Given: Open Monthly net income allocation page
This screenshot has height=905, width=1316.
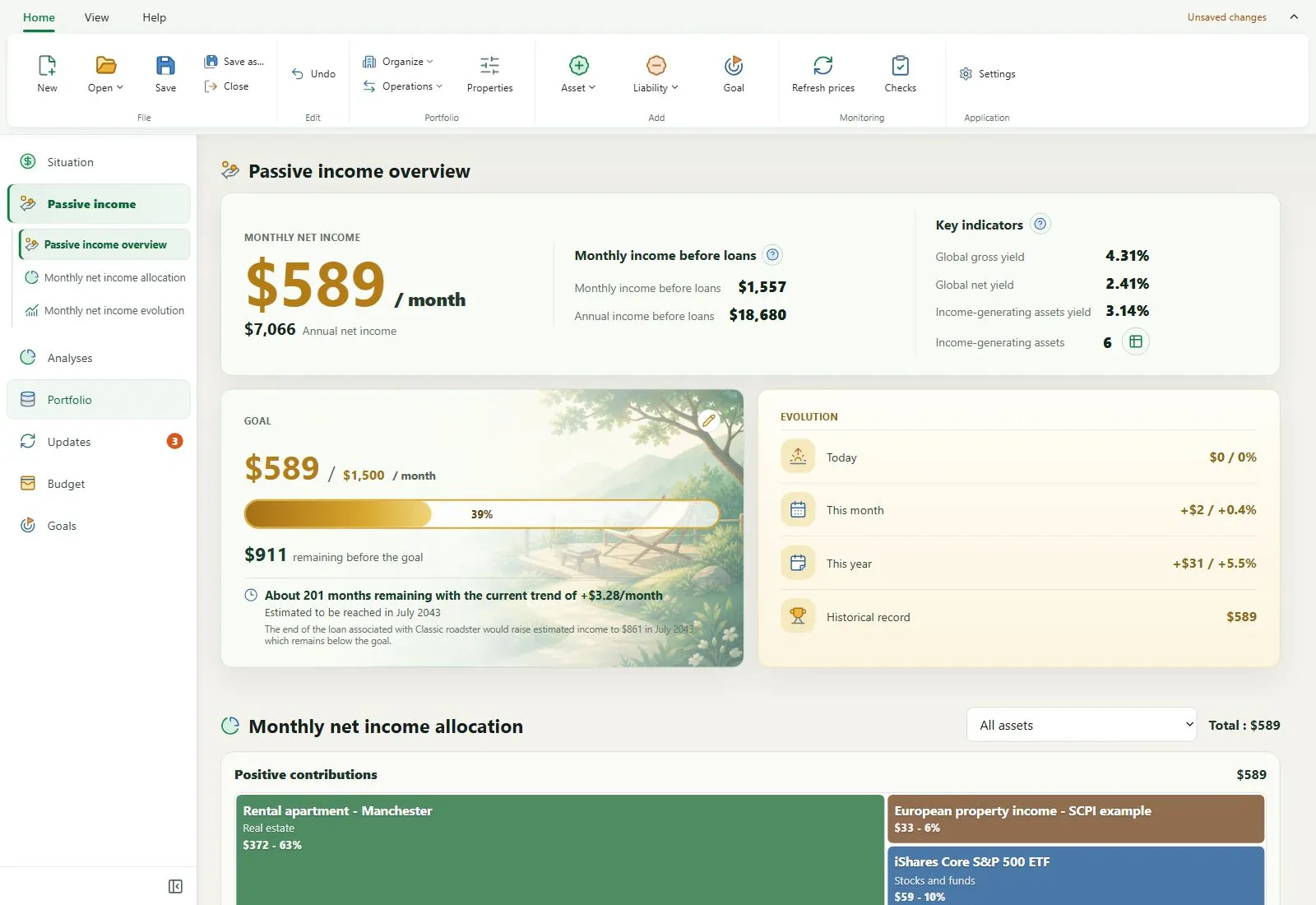Looking at the screenshot, I should click(104, 278).
